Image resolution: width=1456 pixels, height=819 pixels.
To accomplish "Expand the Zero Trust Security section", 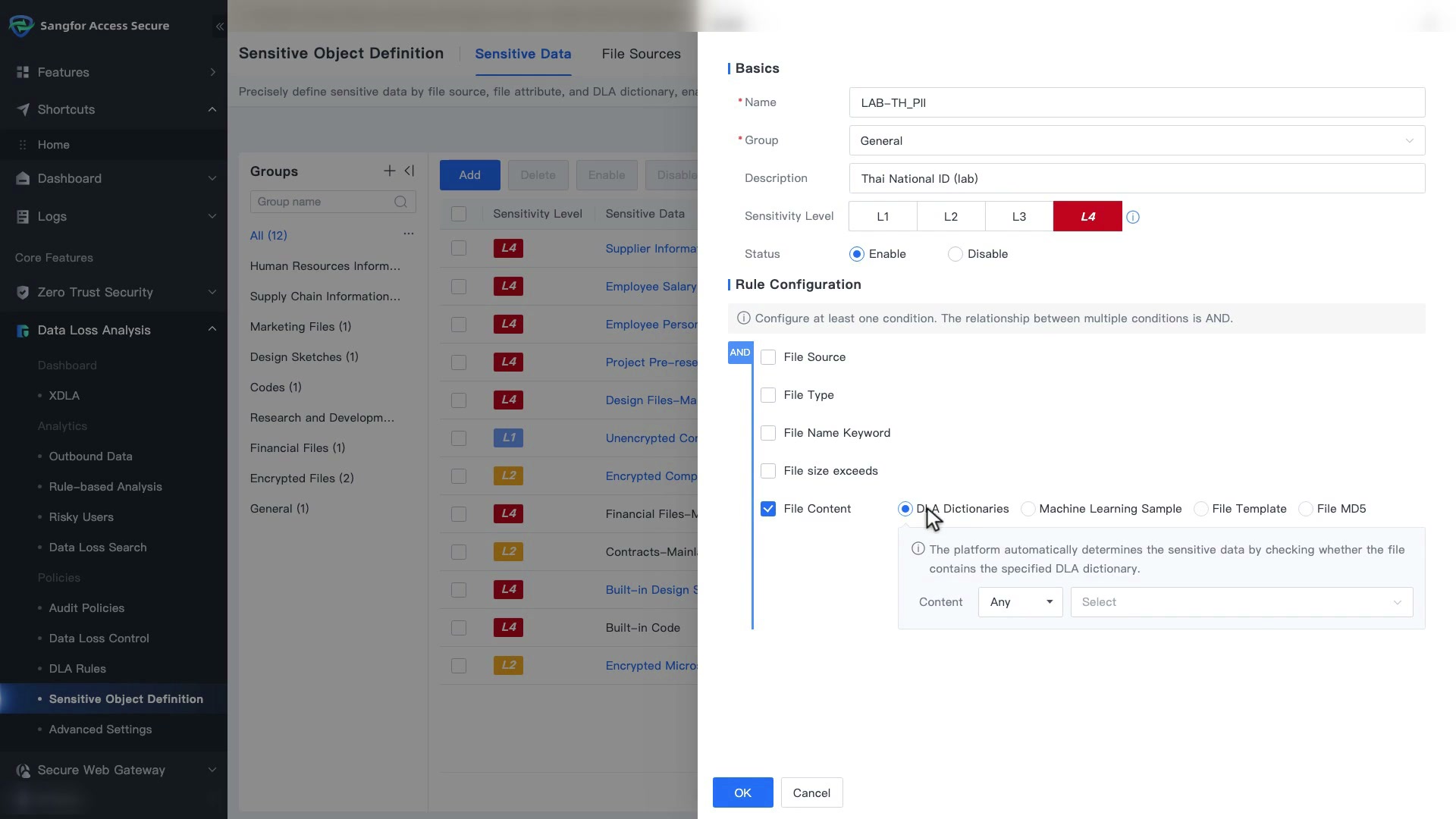I will pos(212,293).
